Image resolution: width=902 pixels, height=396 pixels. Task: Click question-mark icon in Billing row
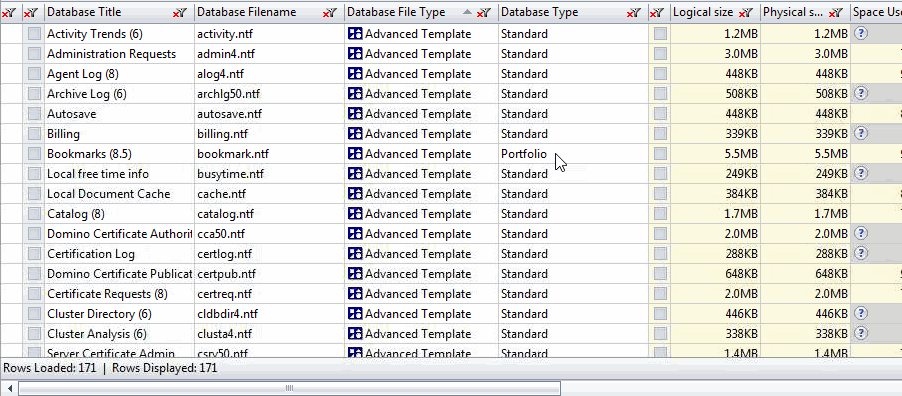[x=861, y=134]
